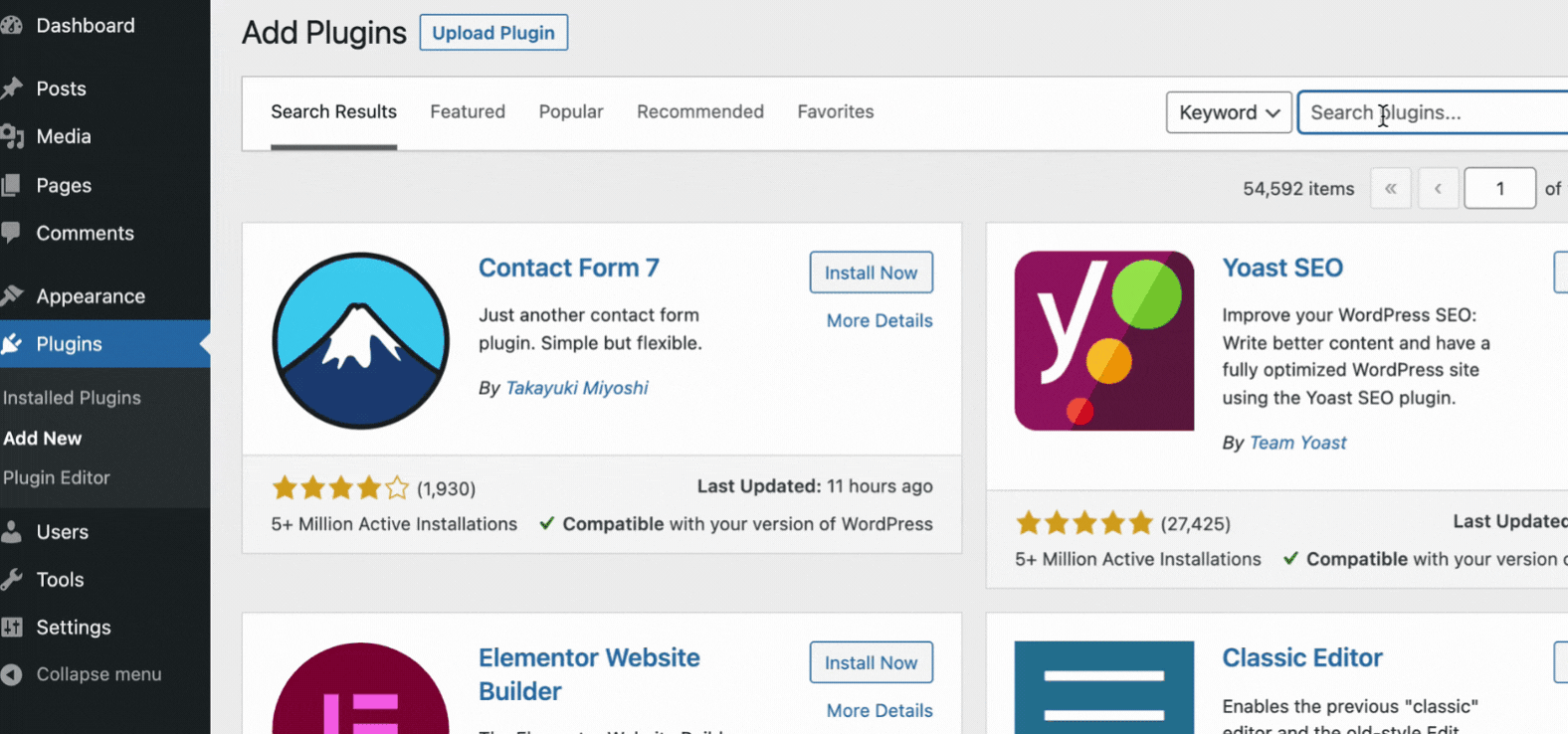Open the Keyword search type dropdown
Screen dimensions: 1568x734
[1229, 112]
